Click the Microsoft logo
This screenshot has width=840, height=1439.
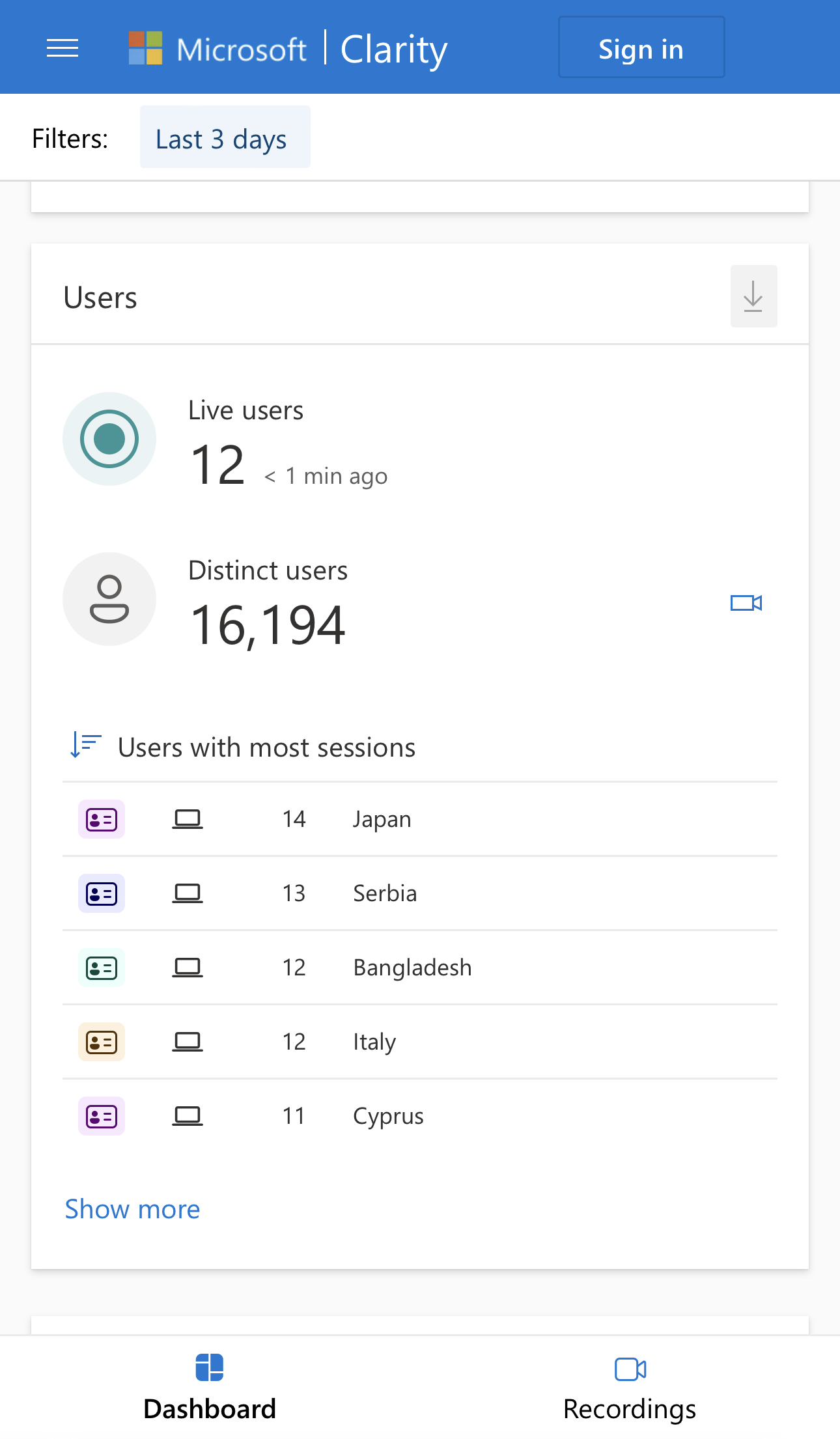tap(145, 48)
